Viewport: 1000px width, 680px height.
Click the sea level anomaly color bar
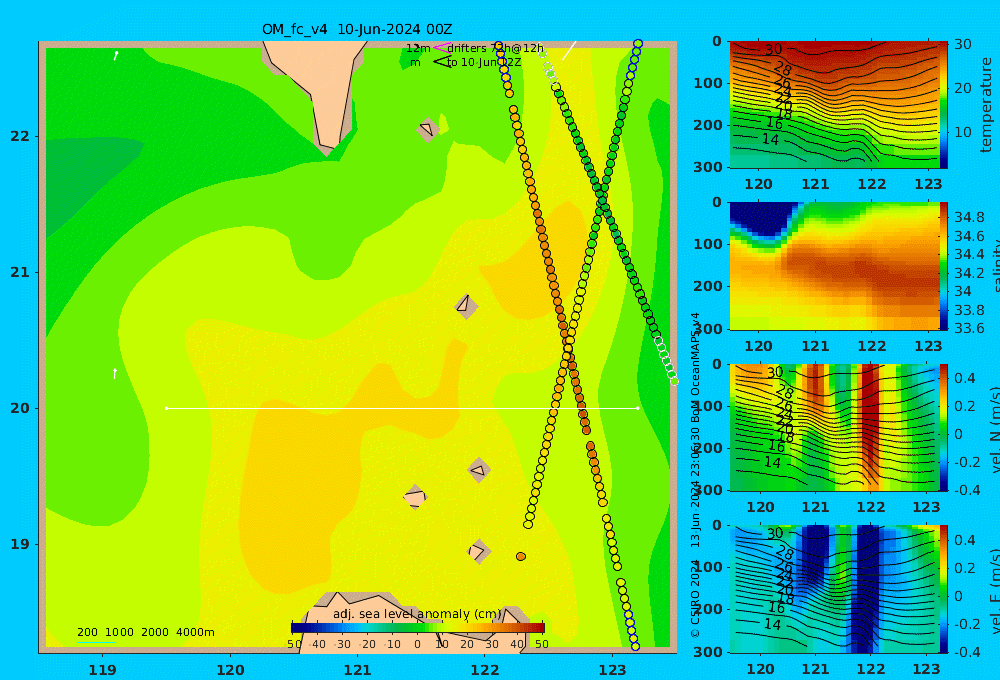click(418, 628)
